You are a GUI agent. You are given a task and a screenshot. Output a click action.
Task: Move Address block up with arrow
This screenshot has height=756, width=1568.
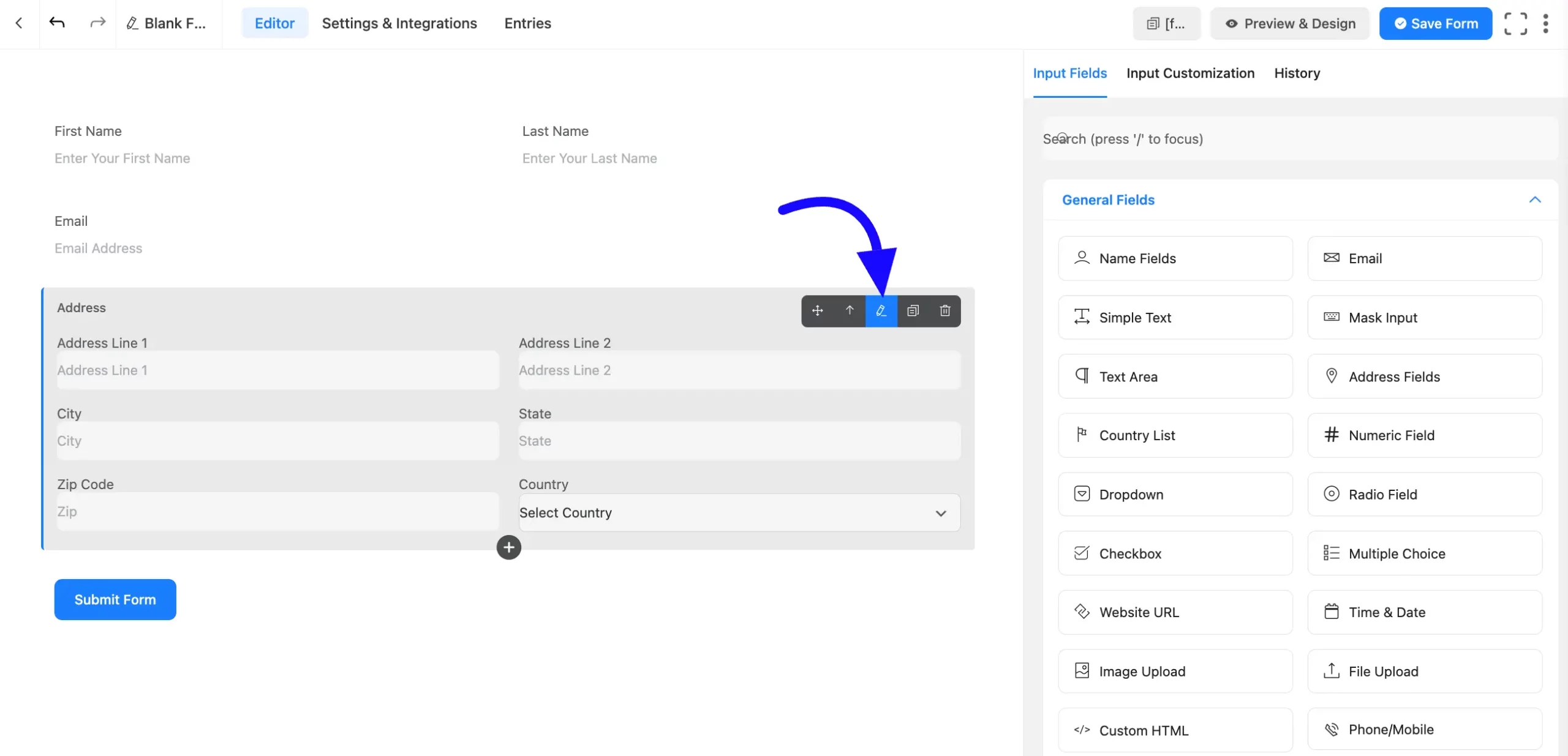[x=850, y=311]
